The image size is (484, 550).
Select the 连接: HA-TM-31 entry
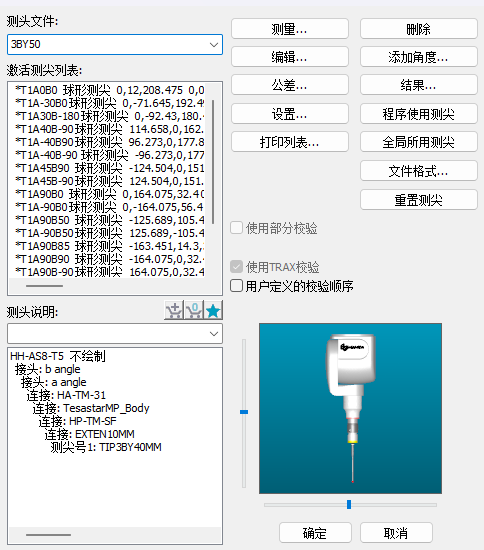point(66,395)
